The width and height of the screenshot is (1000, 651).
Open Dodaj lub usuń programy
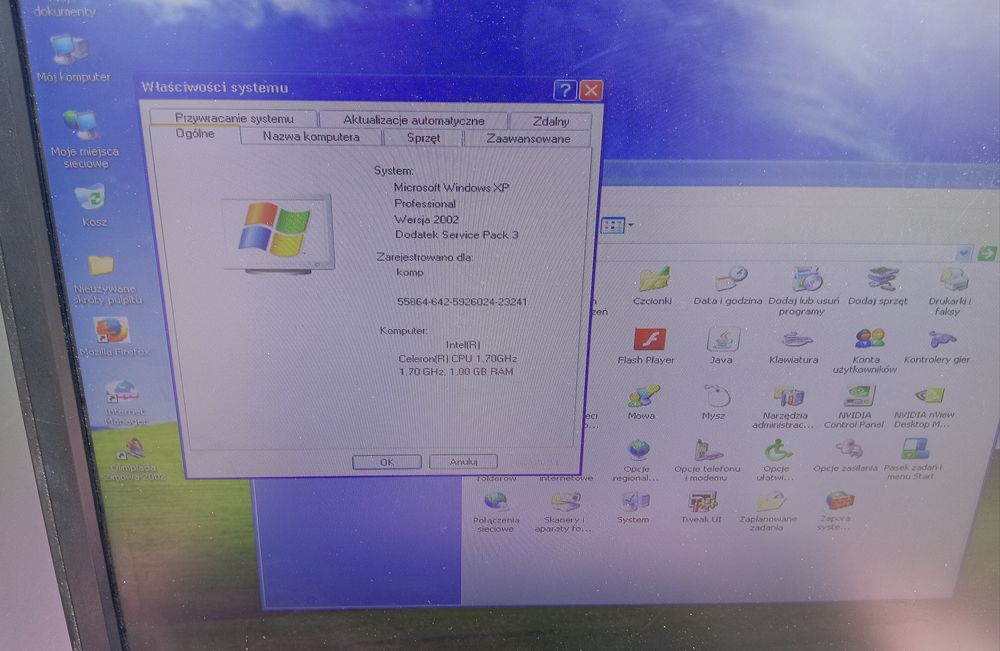point(804,291)
